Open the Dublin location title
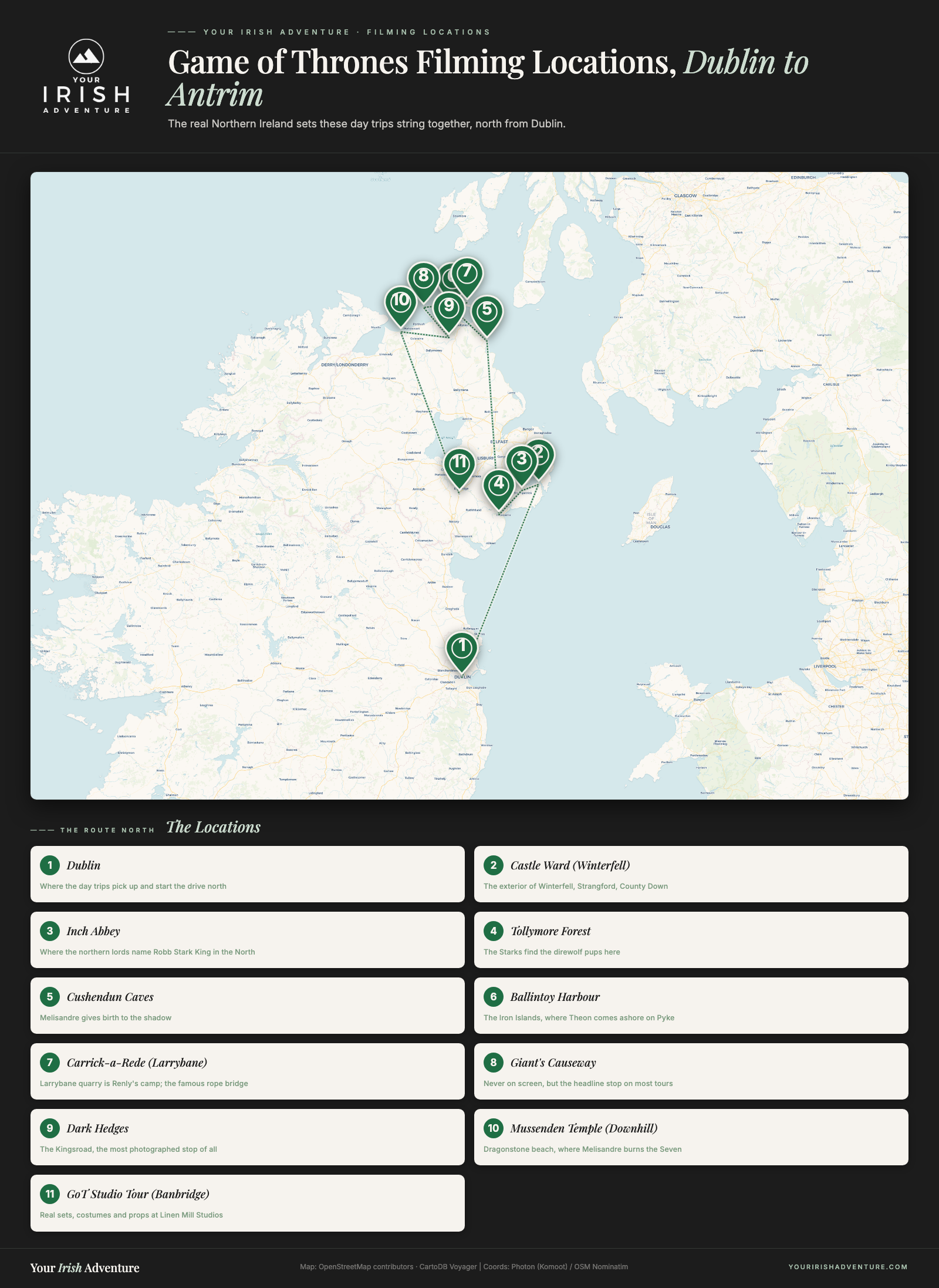Image resolution: width=939 pixels, height=1288 pixels. click(83, 865)
